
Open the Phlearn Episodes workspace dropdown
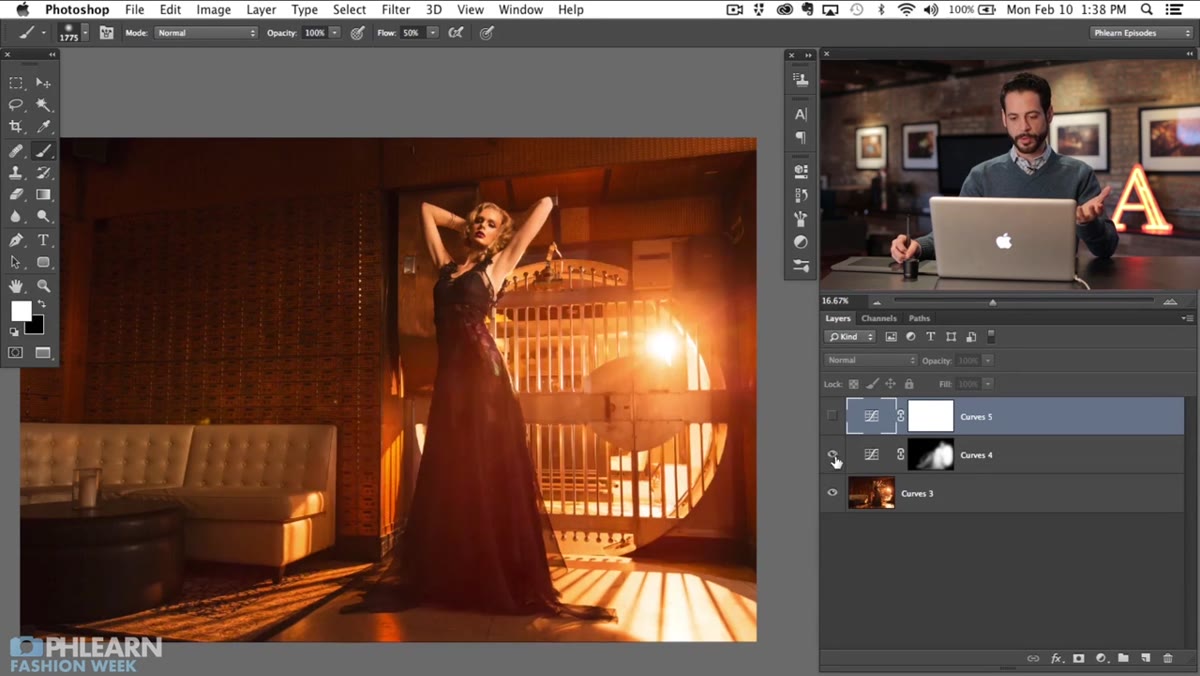[1140, 33]
